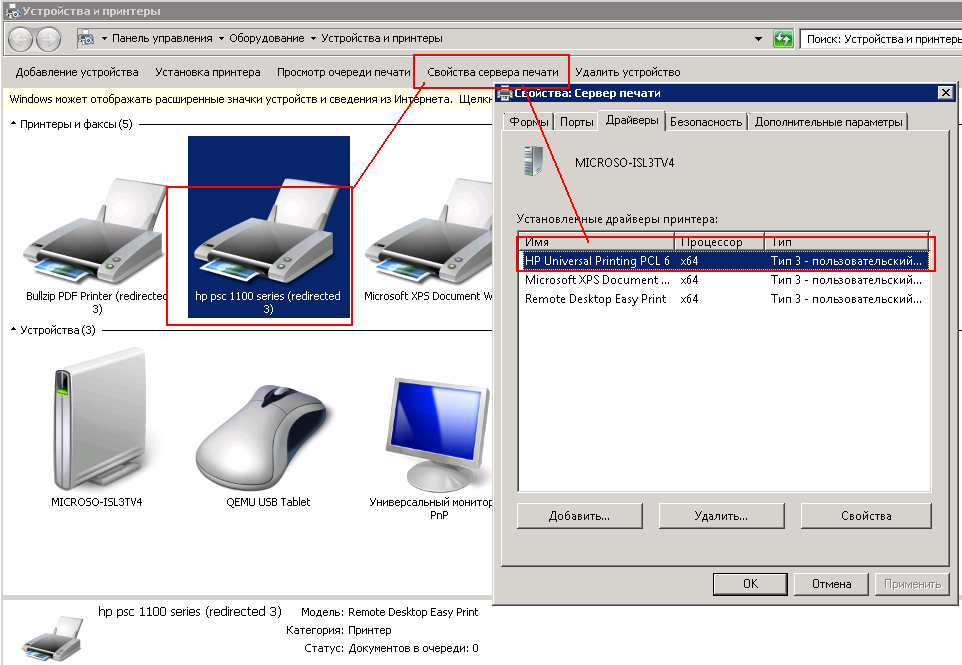Click Устройства и принтеры breadcrumb in address bar
Image resolution: width=962 pixels, height=665 pixels.
[382, 38]
